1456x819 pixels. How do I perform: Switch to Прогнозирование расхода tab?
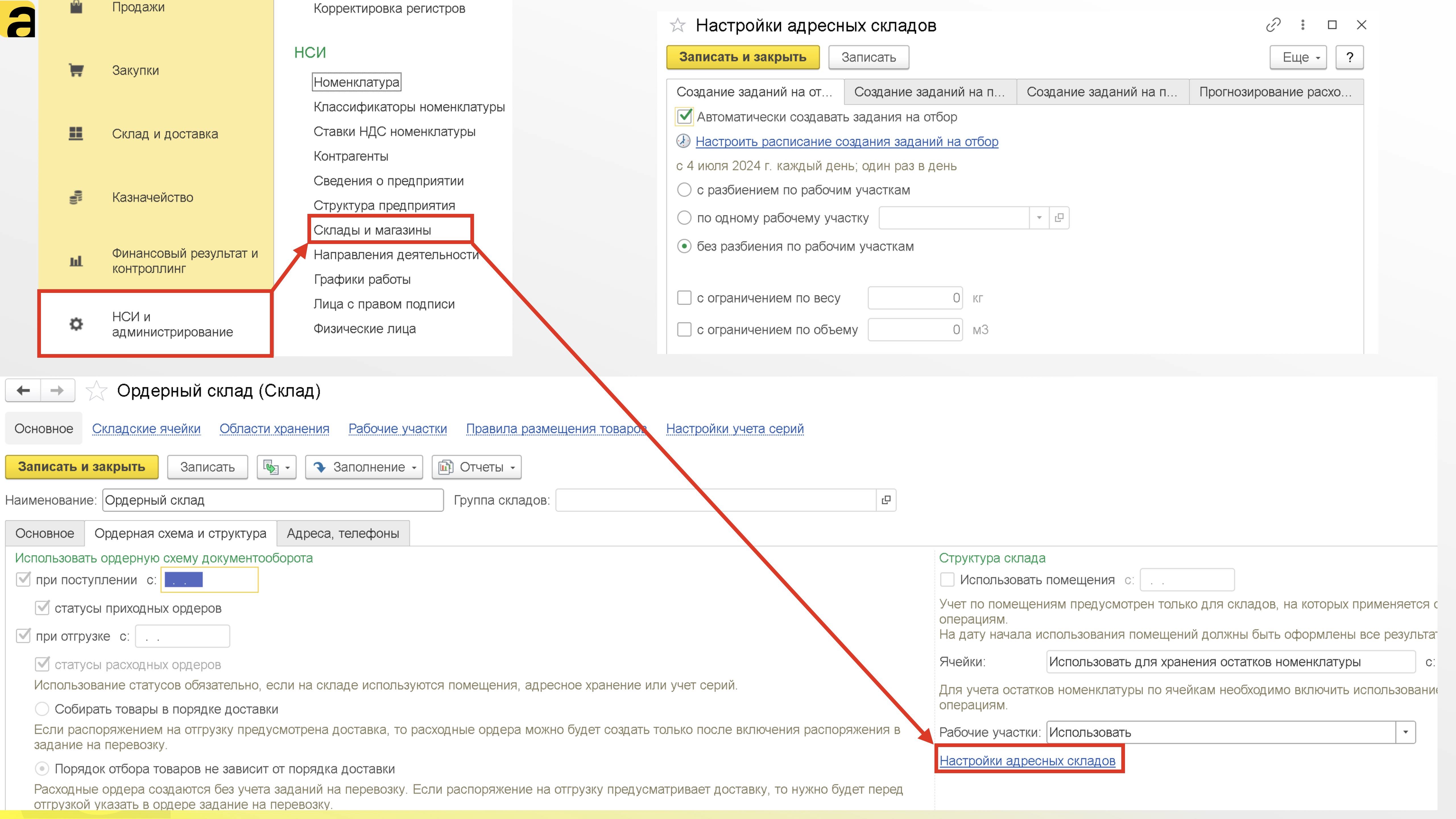point(1276,92)
